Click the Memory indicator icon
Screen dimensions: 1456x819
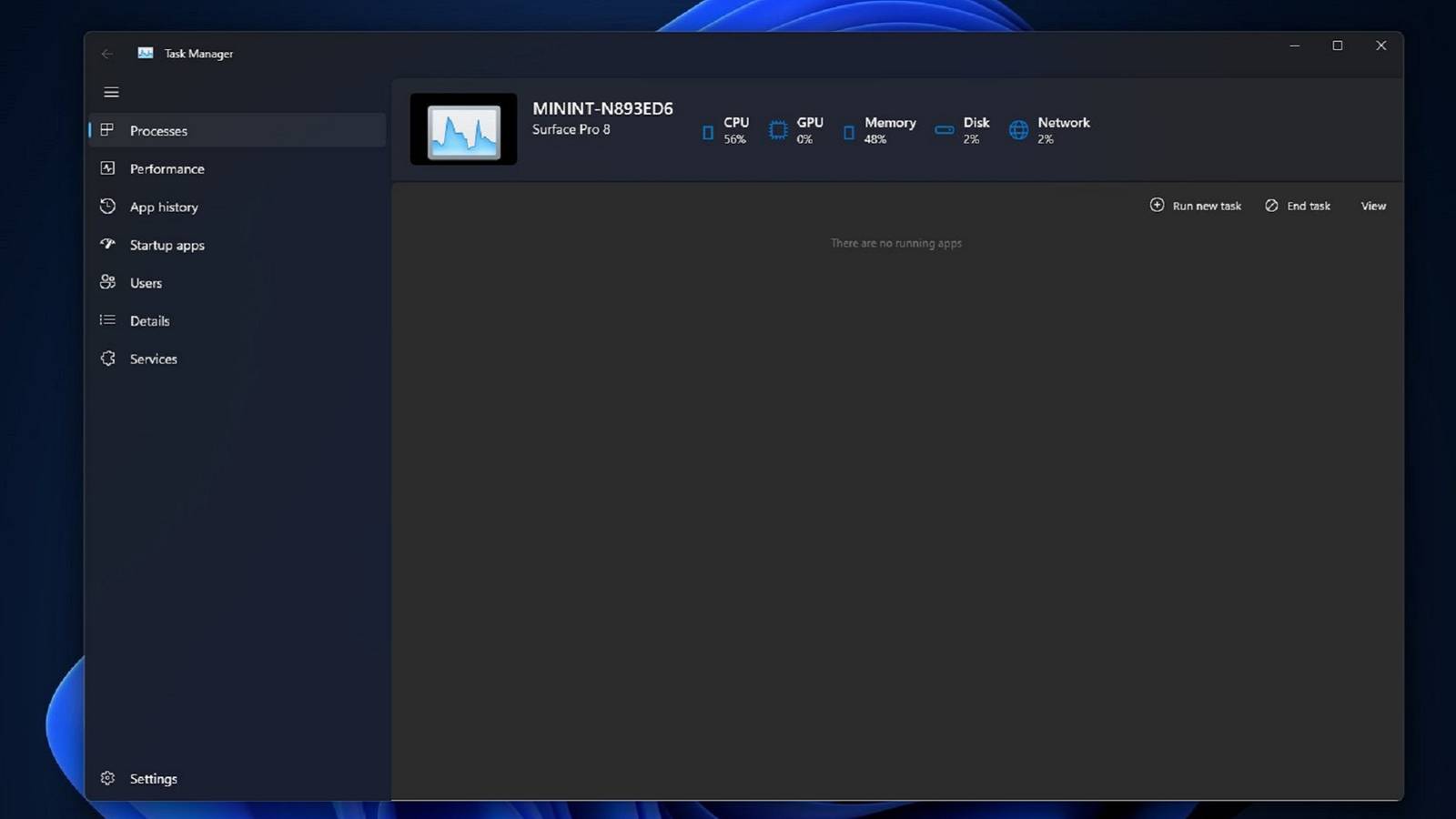(849, 133)
